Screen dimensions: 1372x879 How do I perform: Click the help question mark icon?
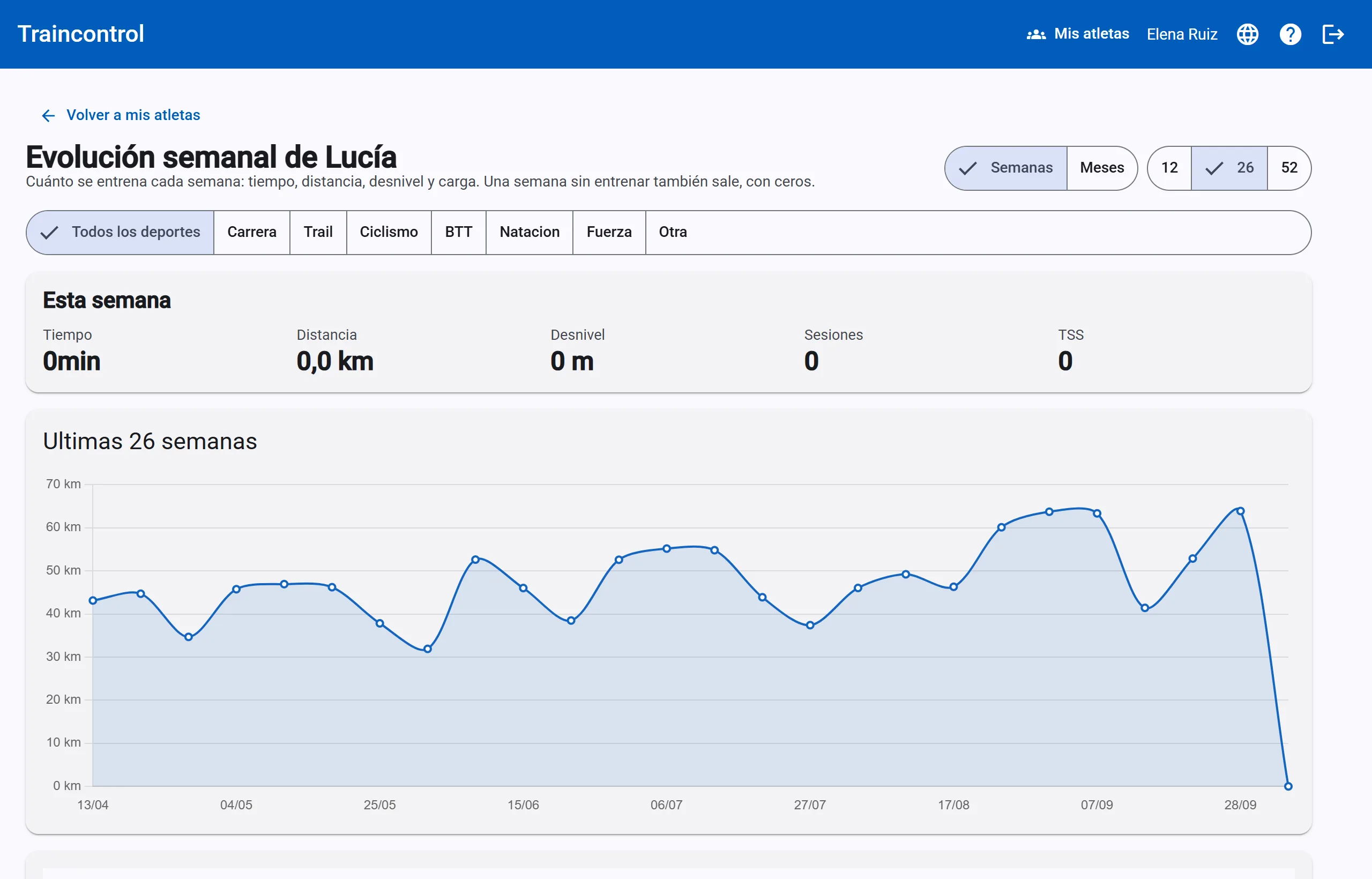[1290, 34]
